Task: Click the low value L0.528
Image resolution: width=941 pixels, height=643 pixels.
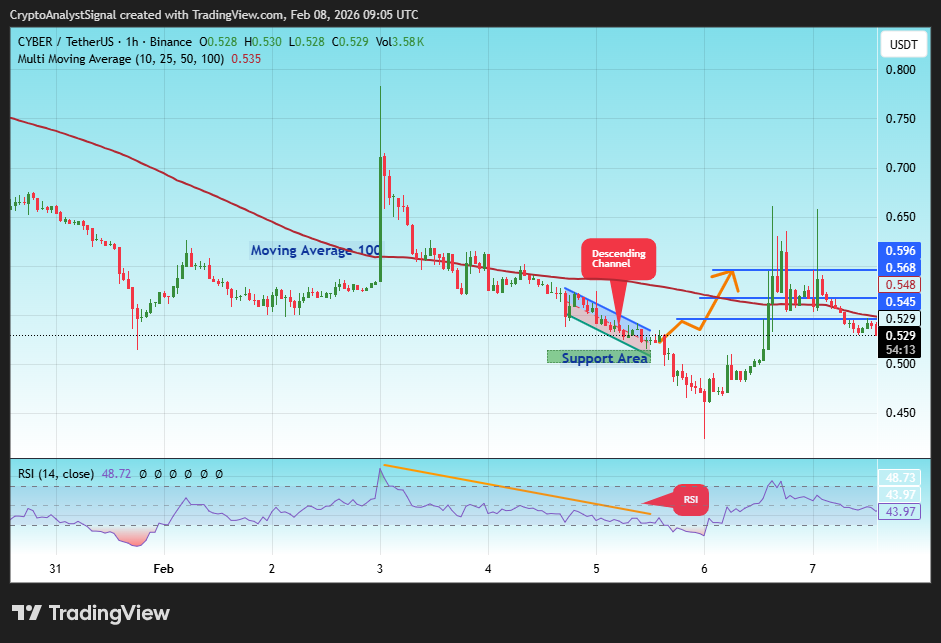Action: tap(307, 42)
